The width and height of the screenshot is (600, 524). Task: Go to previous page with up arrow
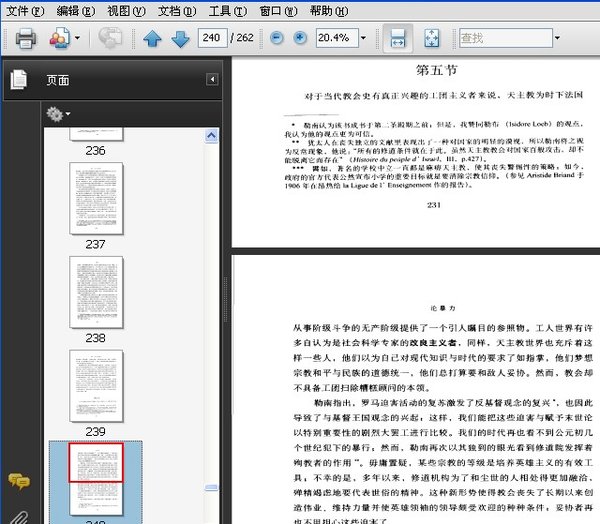point(152,38)
